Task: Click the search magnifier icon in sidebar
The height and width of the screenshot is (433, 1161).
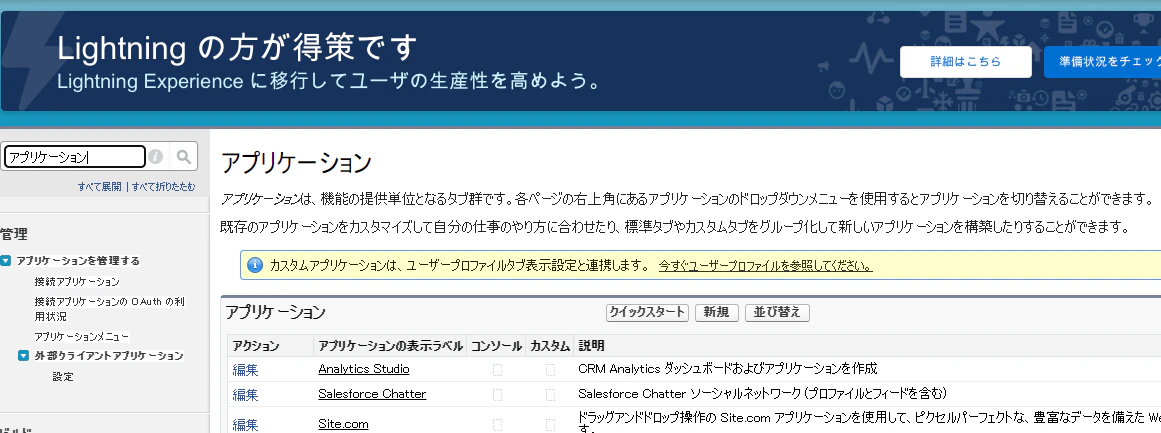Action: [184, 156]
